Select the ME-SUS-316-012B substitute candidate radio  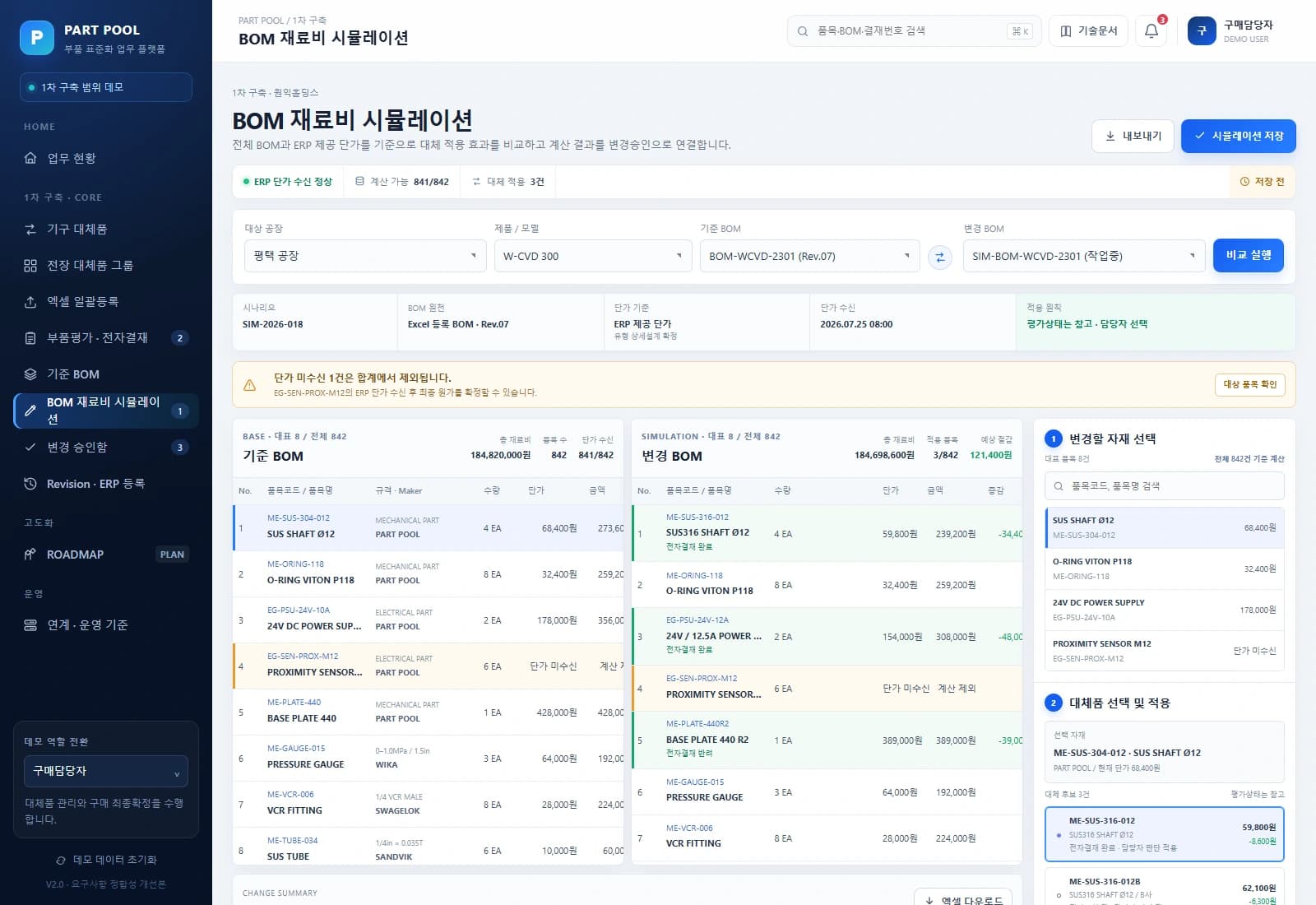pyautogui.click(x=1059, y=895)
